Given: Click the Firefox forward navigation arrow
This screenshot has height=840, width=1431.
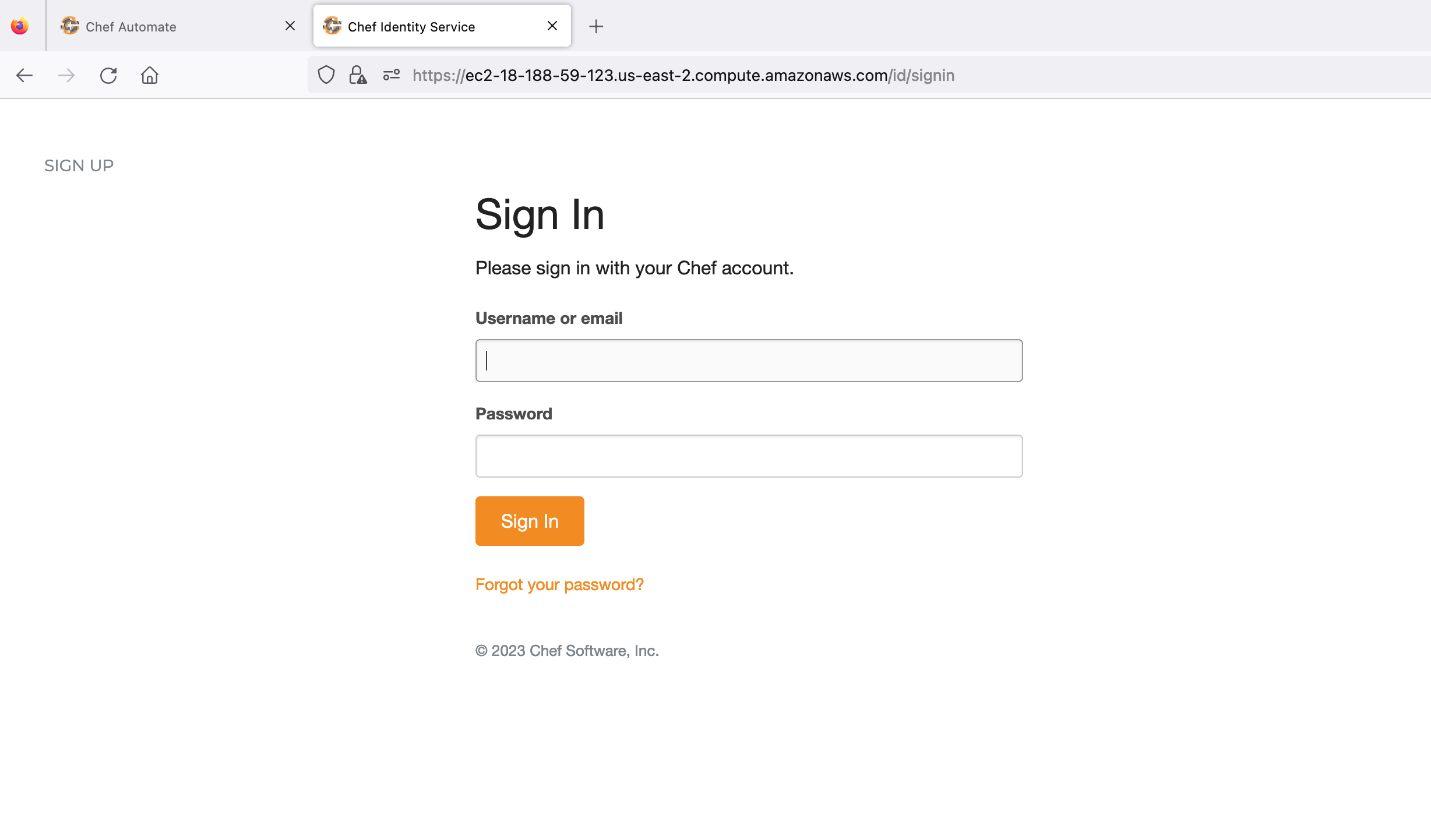Looking at the screenshot, I should [x=67, y=75].
